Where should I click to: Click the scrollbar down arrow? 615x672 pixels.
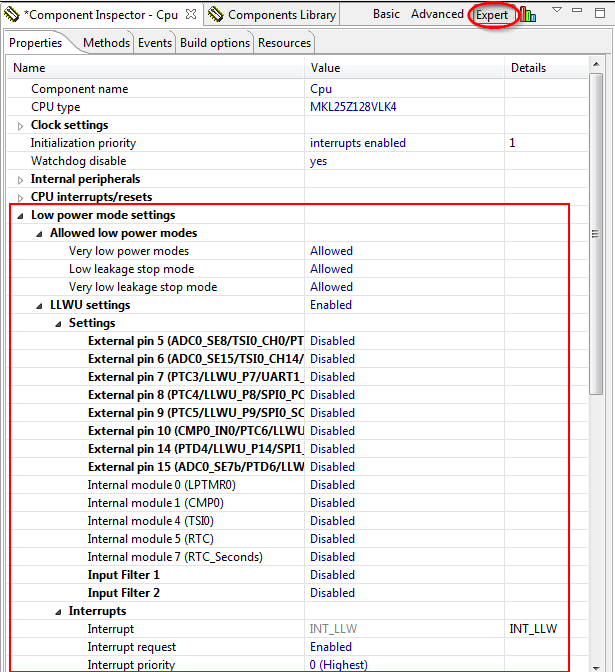point(596,668)
